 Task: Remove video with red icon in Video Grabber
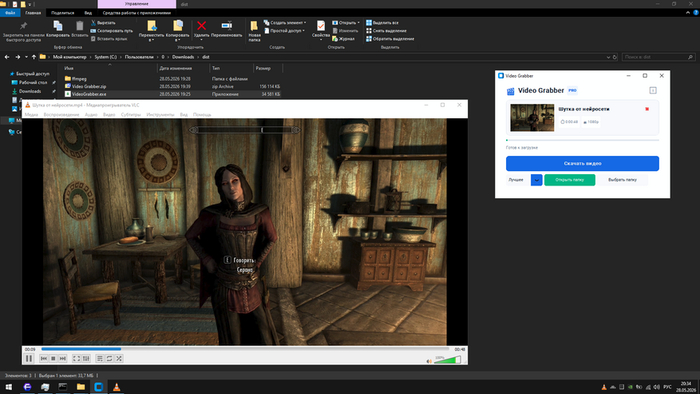[x=647, y=109]
